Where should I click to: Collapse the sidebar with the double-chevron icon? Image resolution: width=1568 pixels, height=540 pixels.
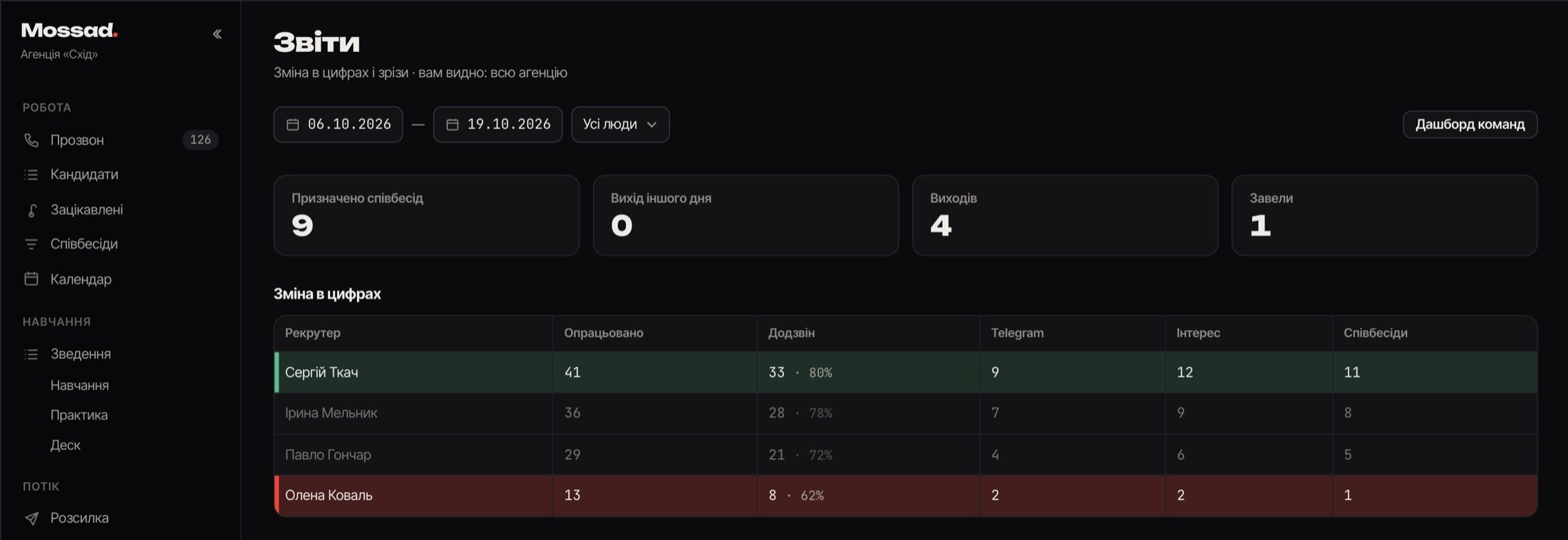point(217,33)
